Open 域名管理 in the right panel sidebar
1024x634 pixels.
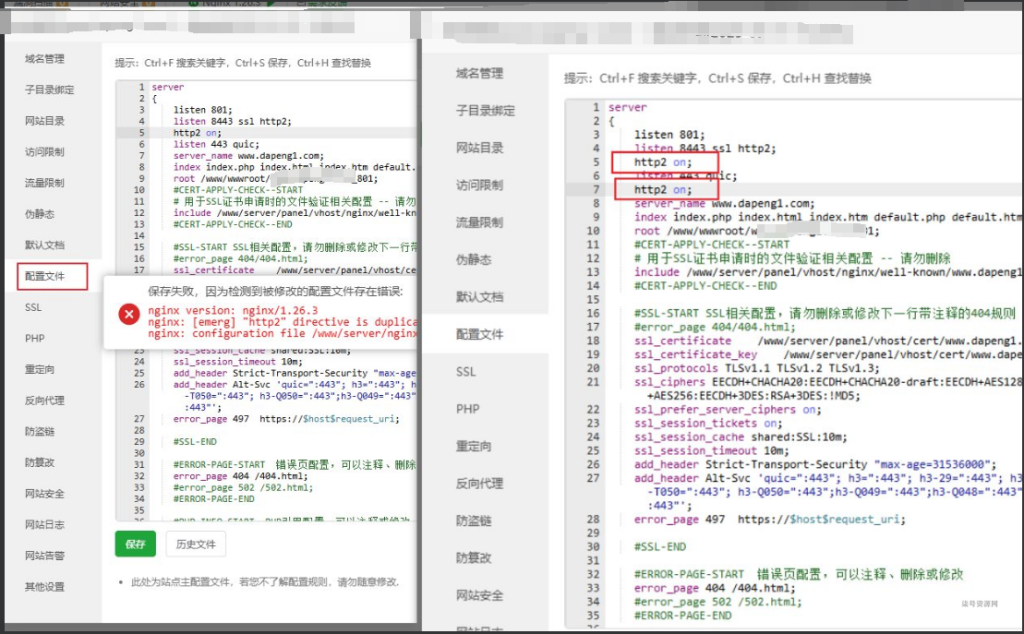tap(480, 73)
